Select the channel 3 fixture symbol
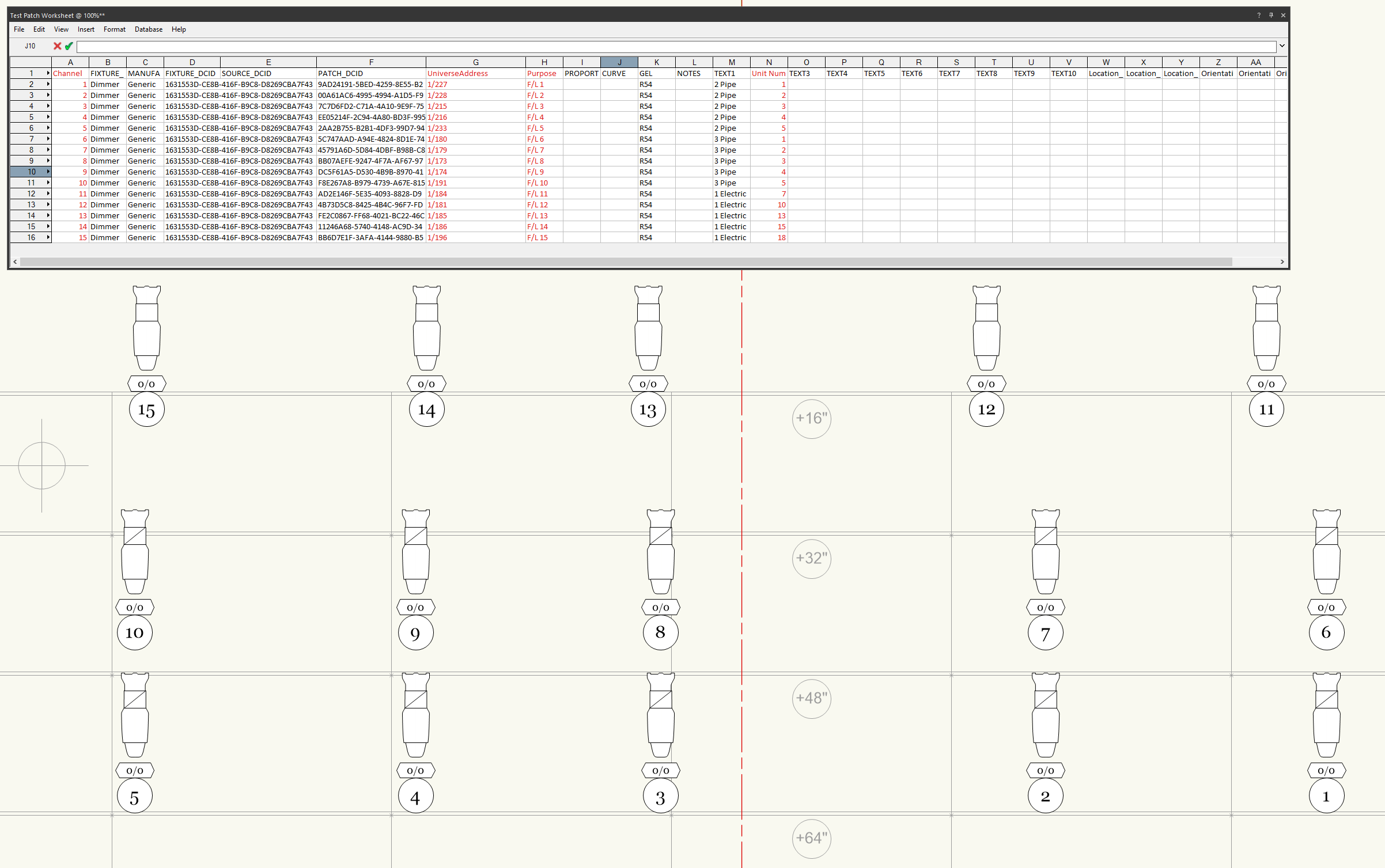 pyautogui.click(x=660, y=717)
